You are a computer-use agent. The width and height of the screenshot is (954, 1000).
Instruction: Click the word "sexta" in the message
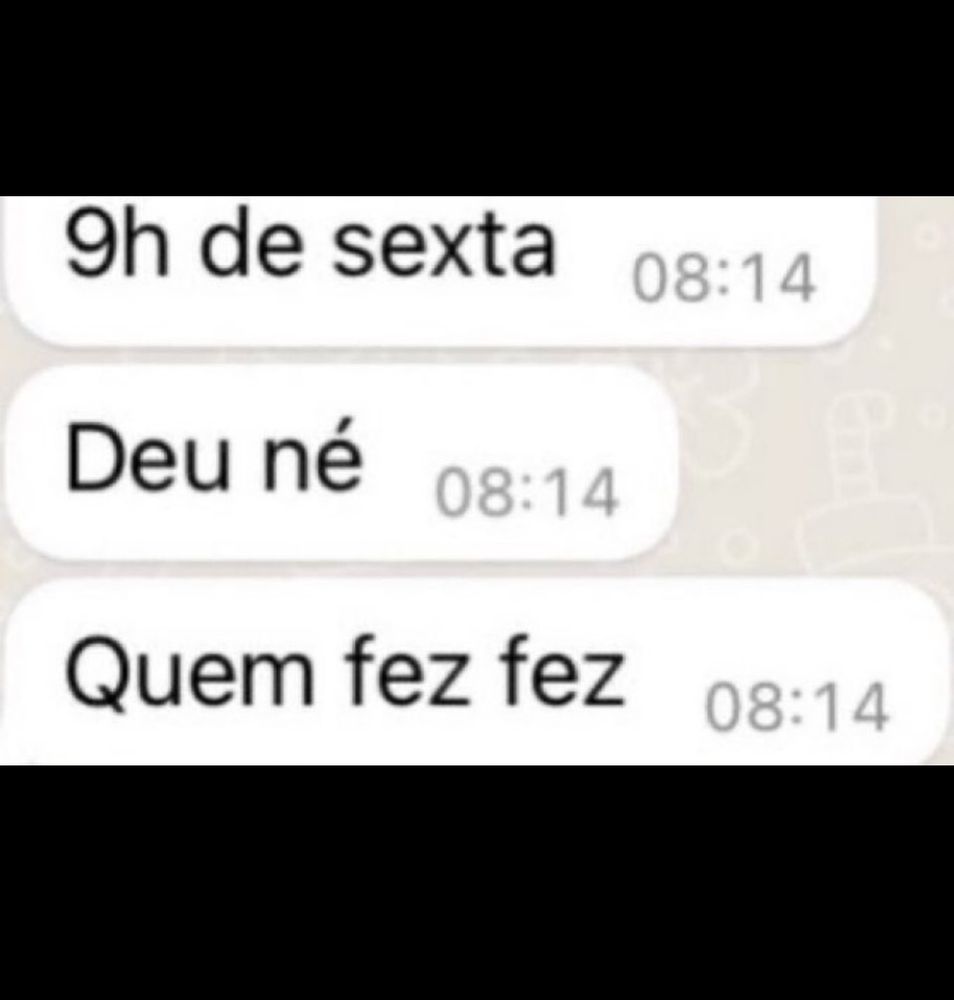pyautogui.click(x=444, y=249)
